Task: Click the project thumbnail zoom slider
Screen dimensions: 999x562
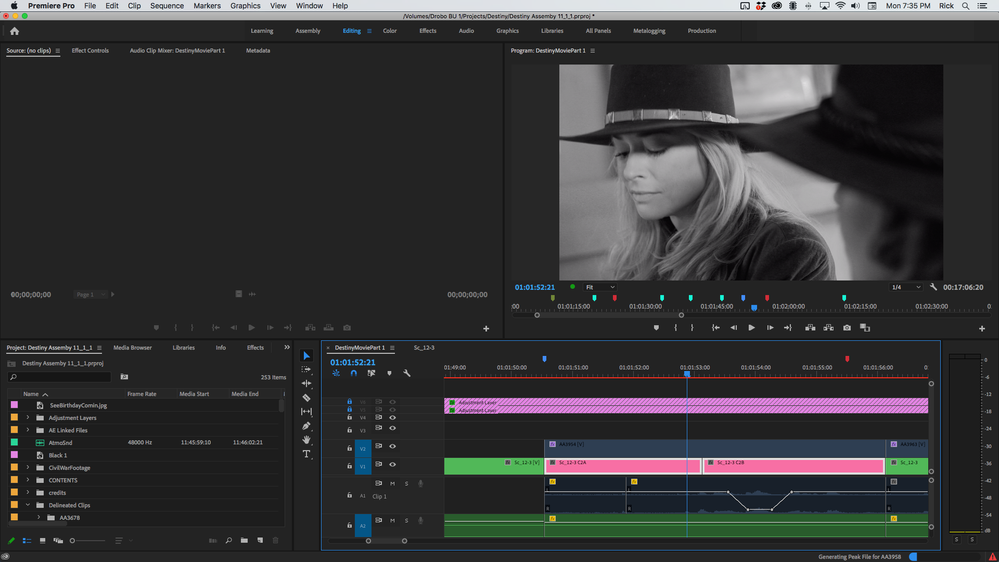Action: 73,541
